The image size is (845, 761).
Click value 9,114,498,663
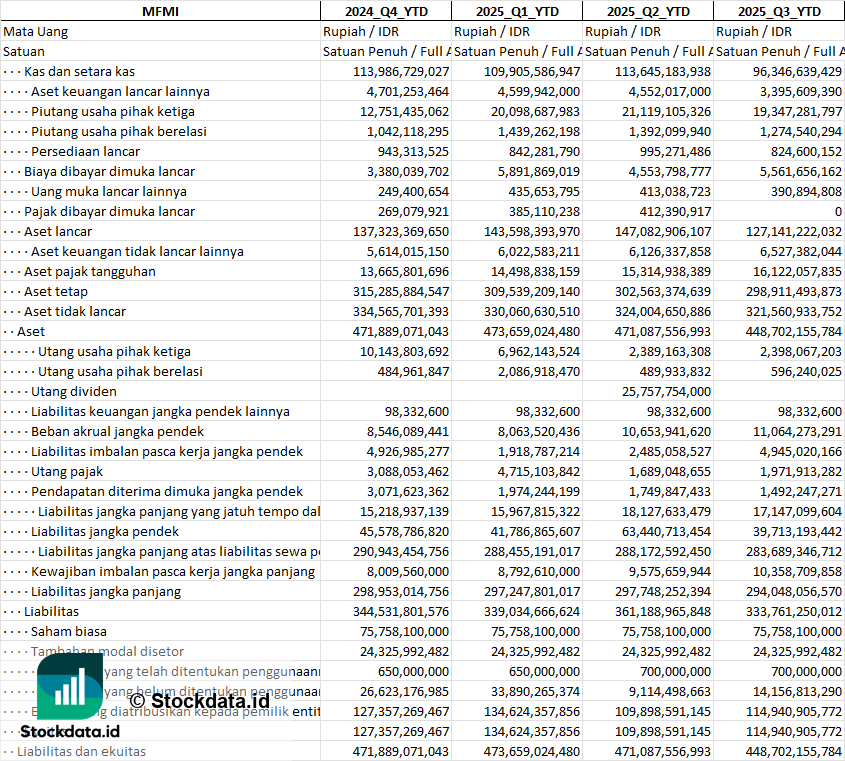669,691
